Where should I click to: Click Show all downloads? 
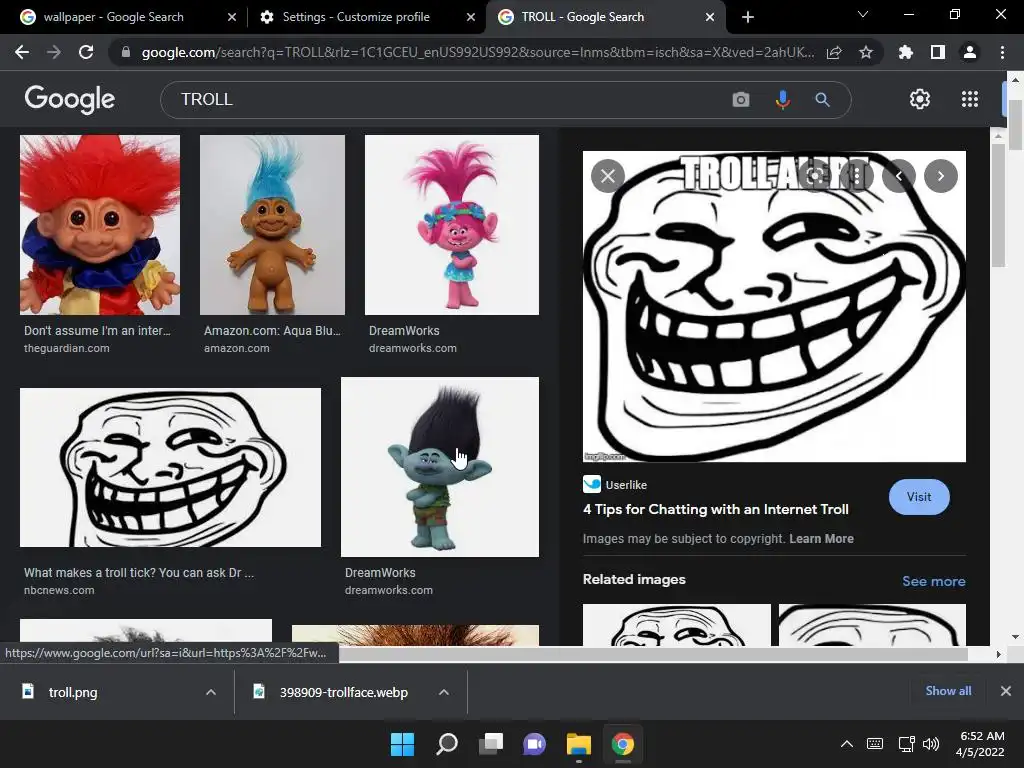(x=948, y=690)
